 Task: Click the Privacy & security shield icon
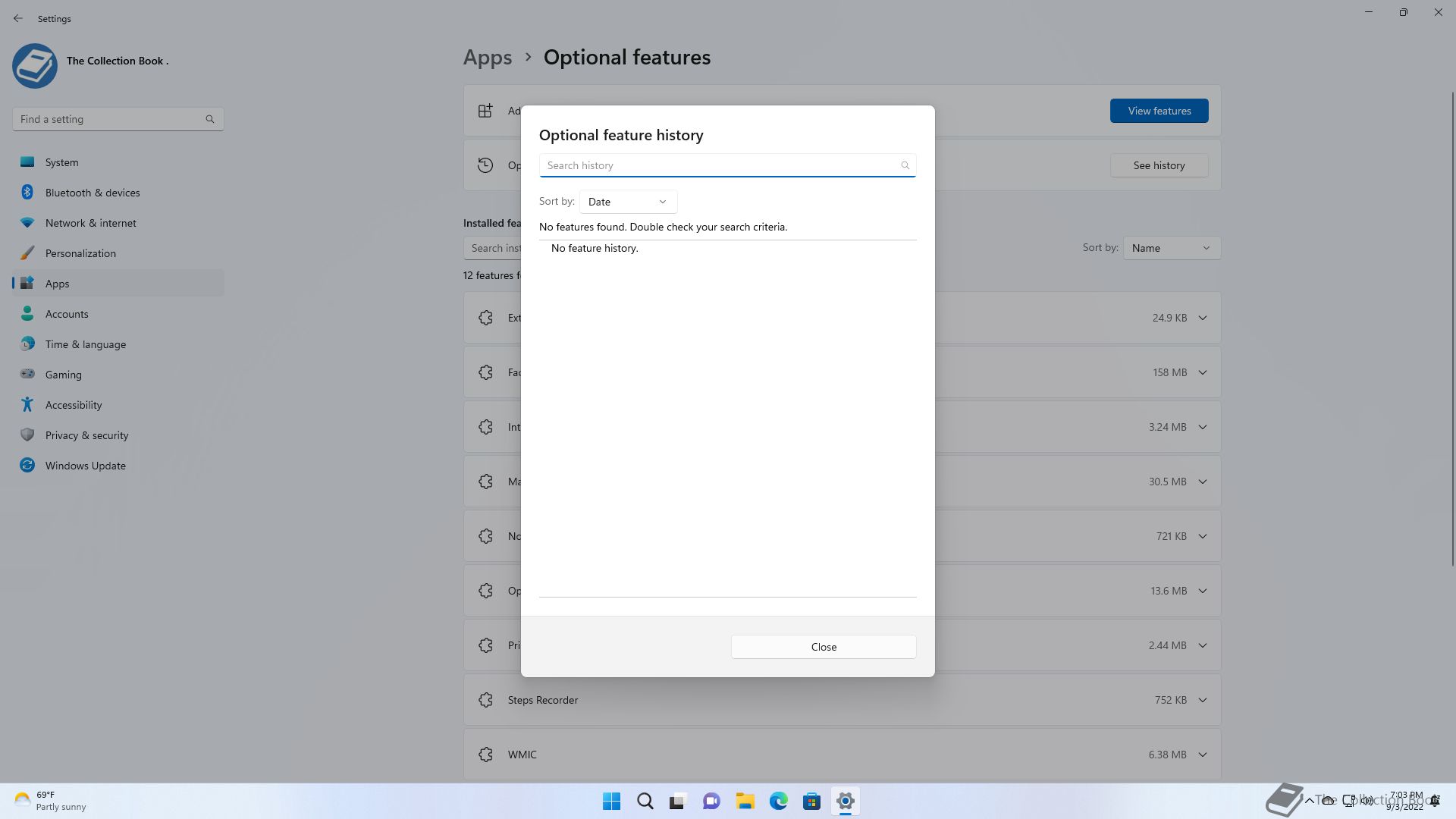pyautogui.click(x=27, y=435)
